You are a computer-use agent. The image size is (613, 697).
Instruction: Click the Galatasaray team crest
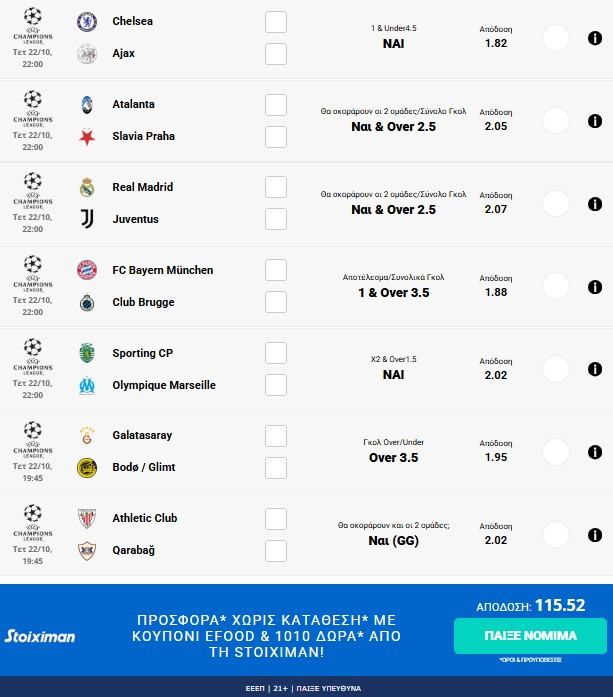point(87,436)
